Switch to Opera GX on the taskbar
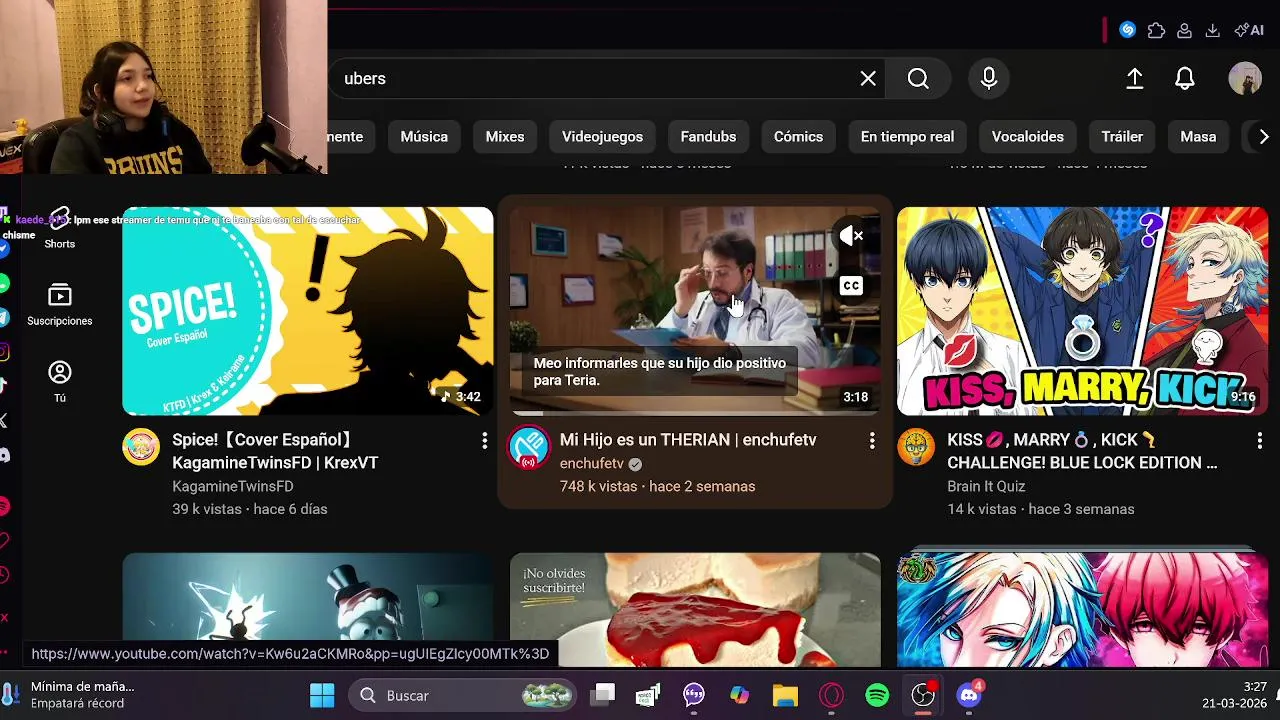The width and height of the screenshot is (1280, 720). click(831, 696)
